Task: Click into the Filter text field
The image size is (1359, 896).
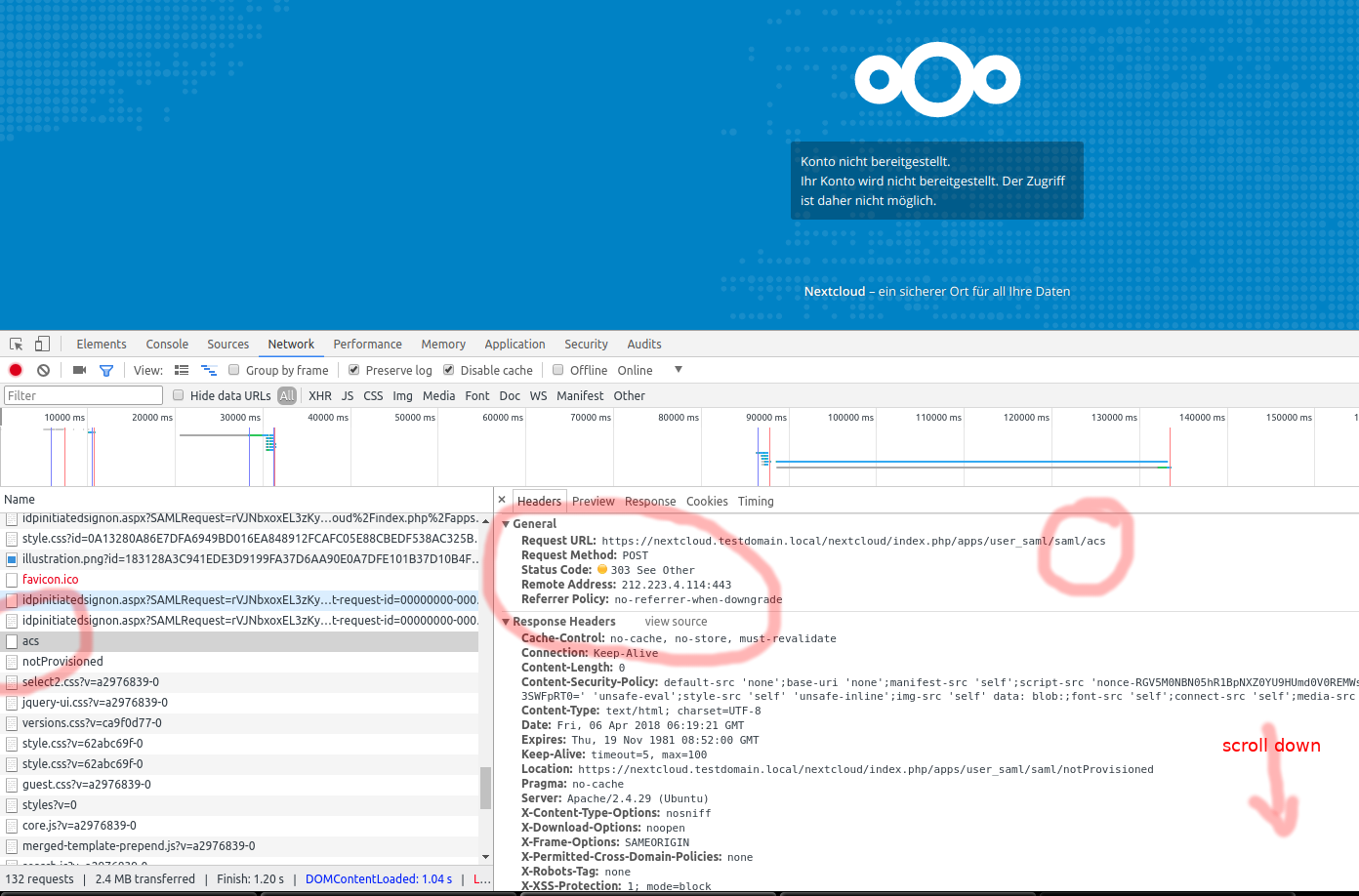Action: click(x=83, y=395)
